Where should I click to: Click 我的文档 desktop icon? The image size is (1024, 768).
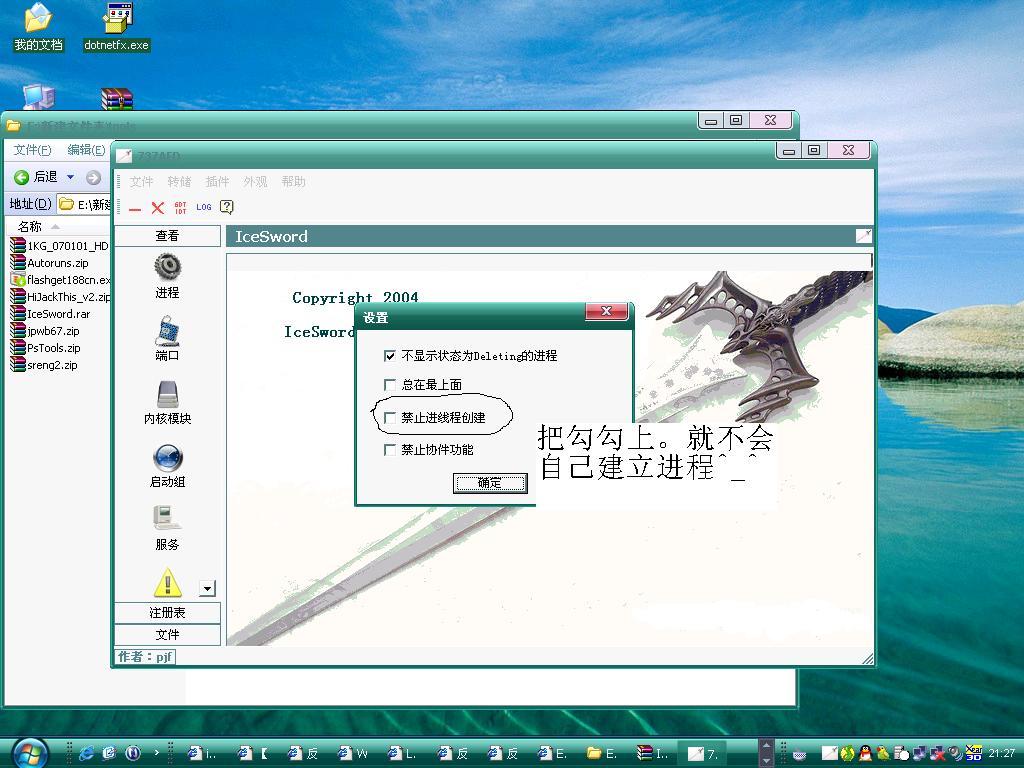click(x=39, y=27)
